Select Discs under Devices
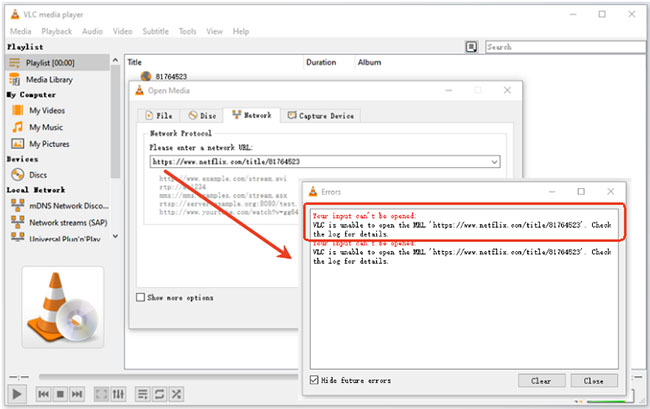This screenshot has height=409, width=650. tap(38, 175)
